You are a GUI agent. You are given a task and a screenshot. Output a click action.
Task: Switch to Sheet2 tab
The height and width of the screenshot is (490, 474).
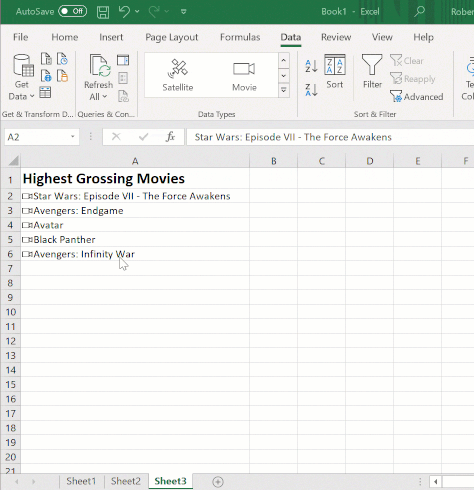click(x=126, y=481)
